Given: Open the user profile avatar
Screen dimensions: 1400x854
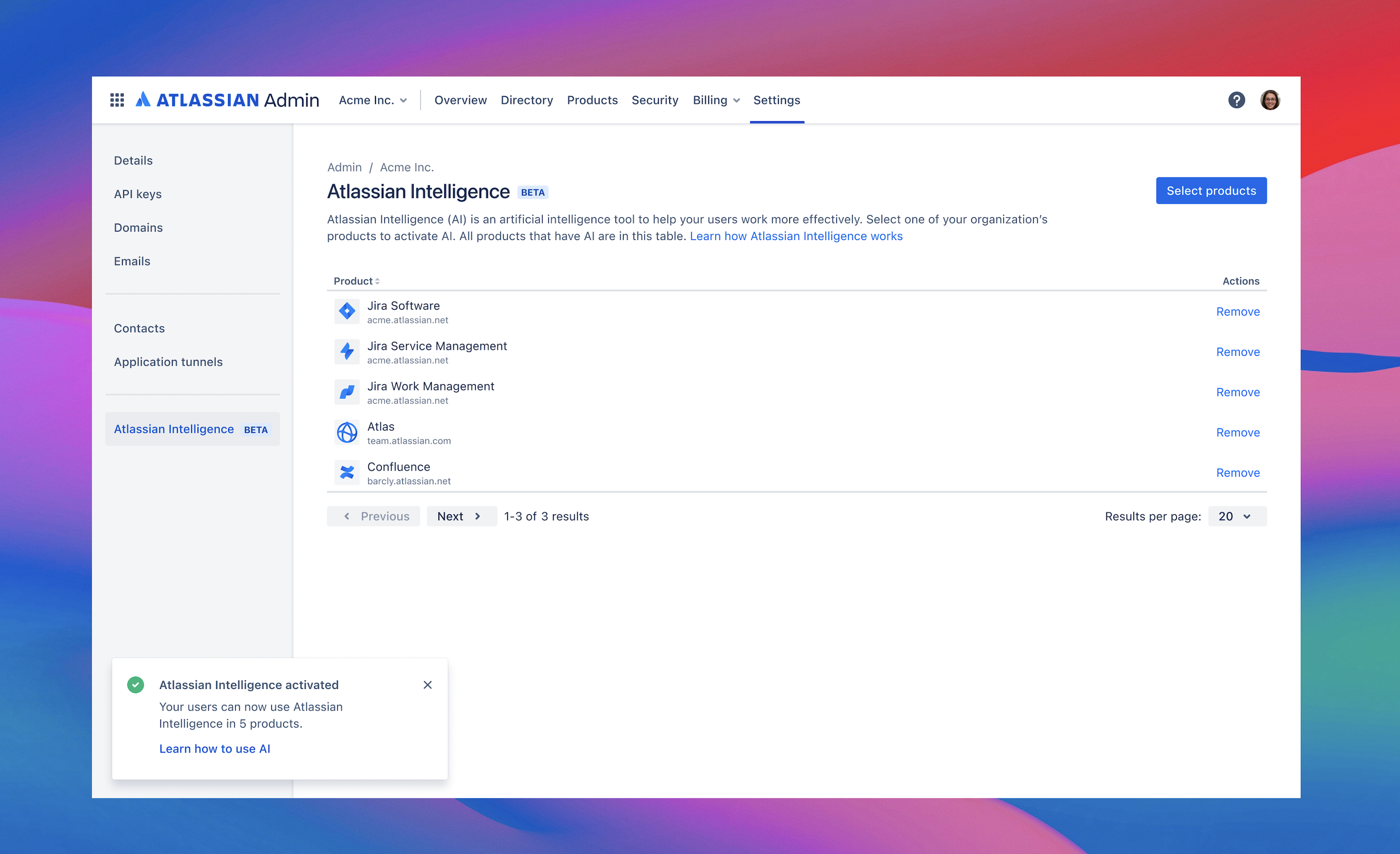Looking at the screenshot, I should [x=1270, y=100].
